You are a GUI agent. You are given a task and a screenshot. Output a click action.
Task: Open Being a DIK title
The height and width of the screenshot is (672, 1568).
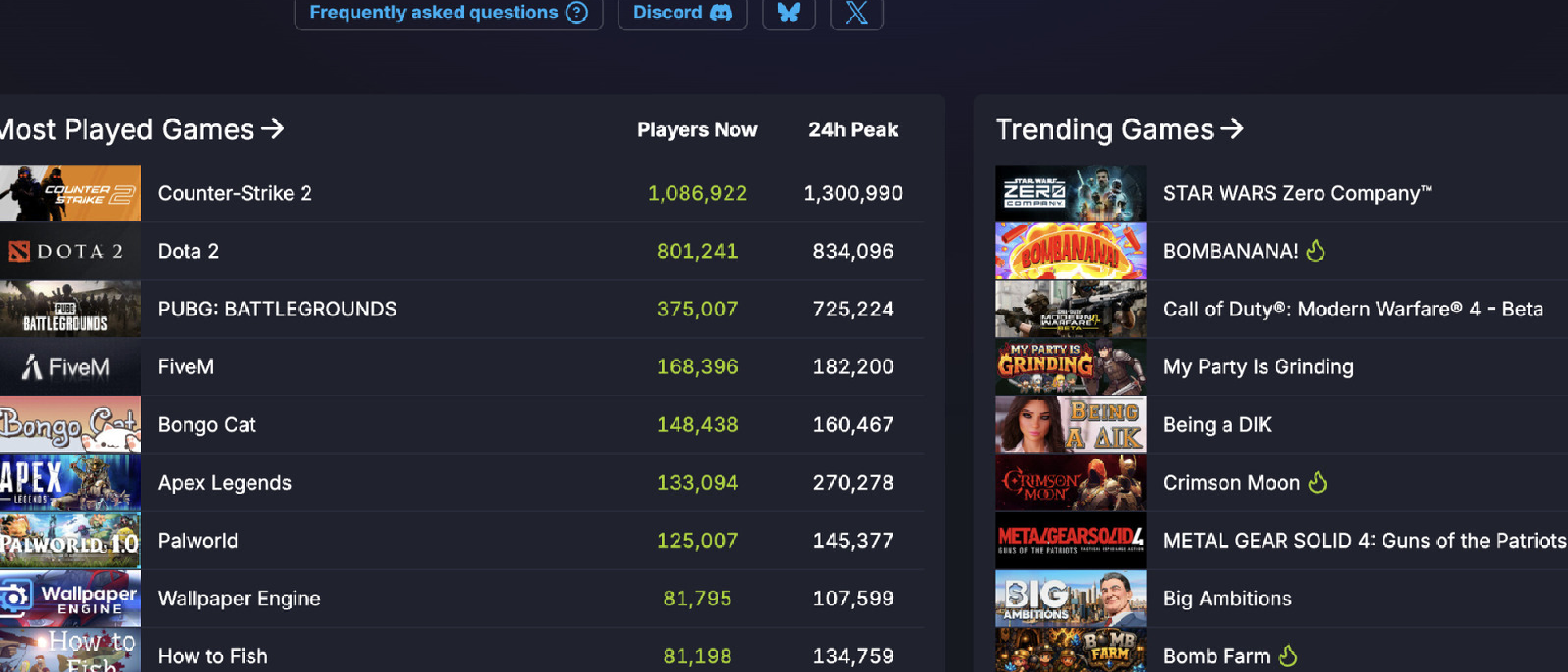tap(1217, 424)
